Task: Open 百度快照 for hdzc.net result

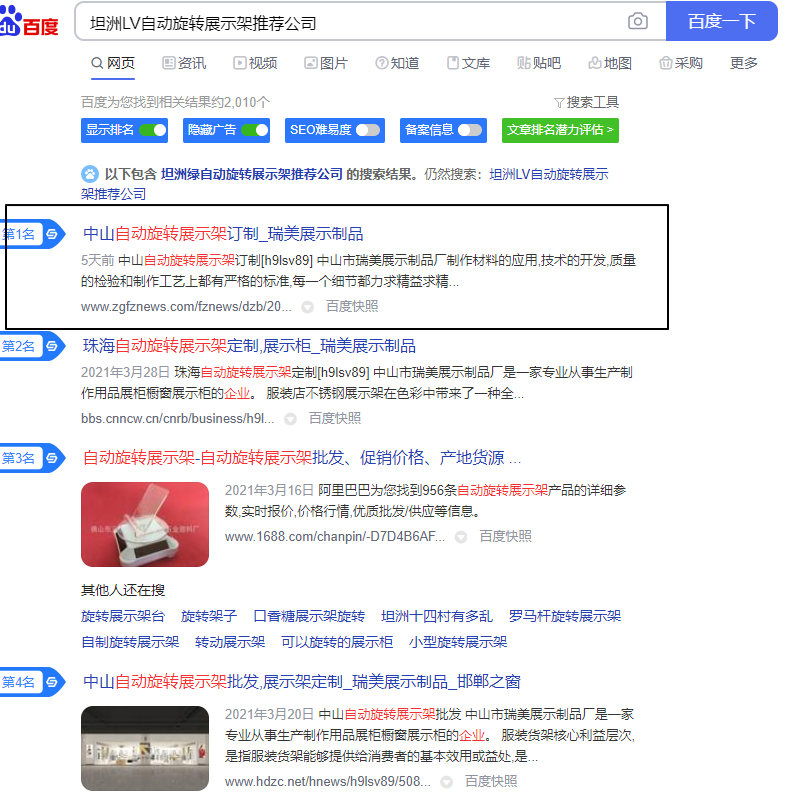Action: tap(491, 781)
